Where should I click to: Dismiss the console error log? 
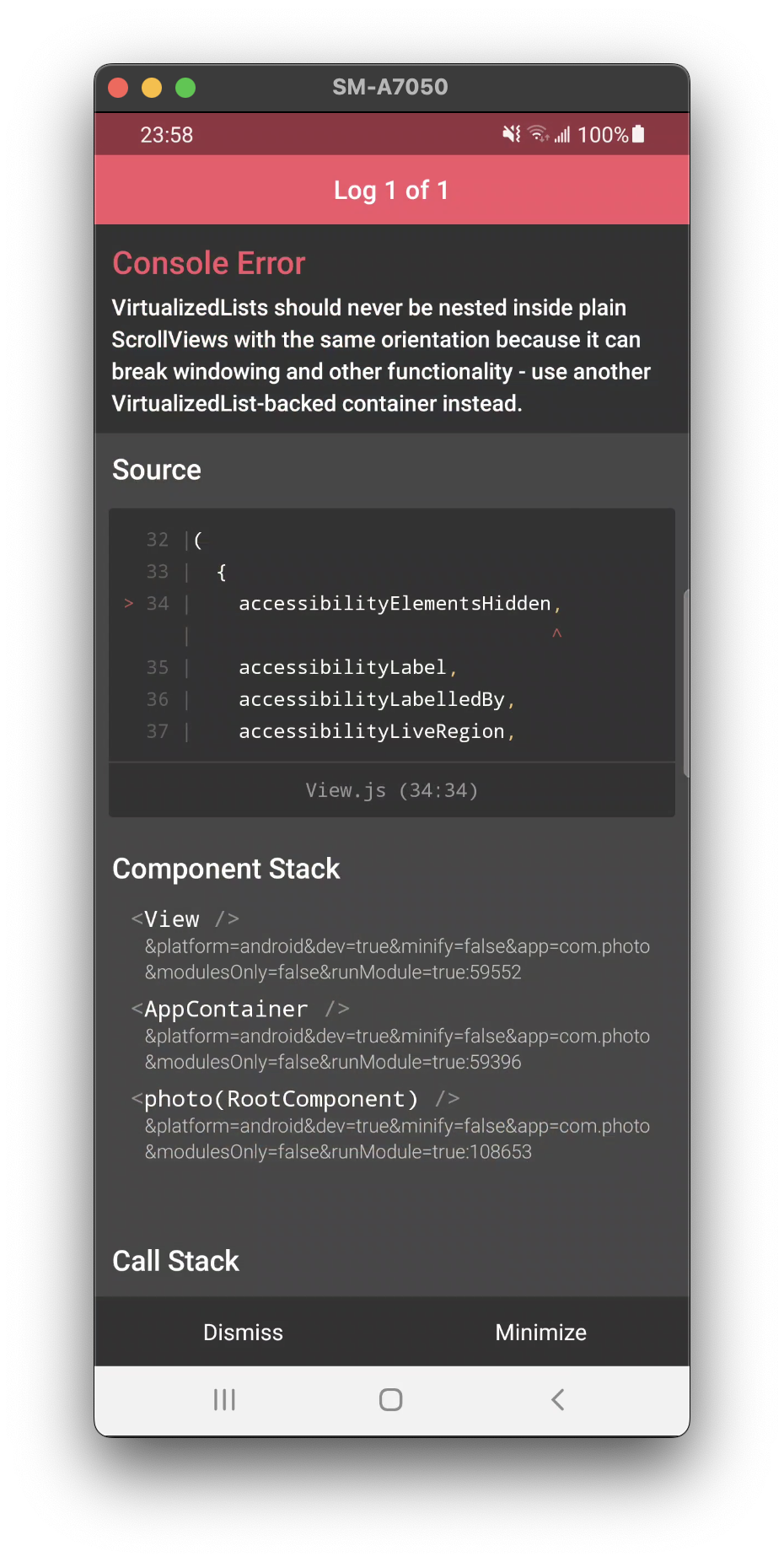tap(243, 1333)
